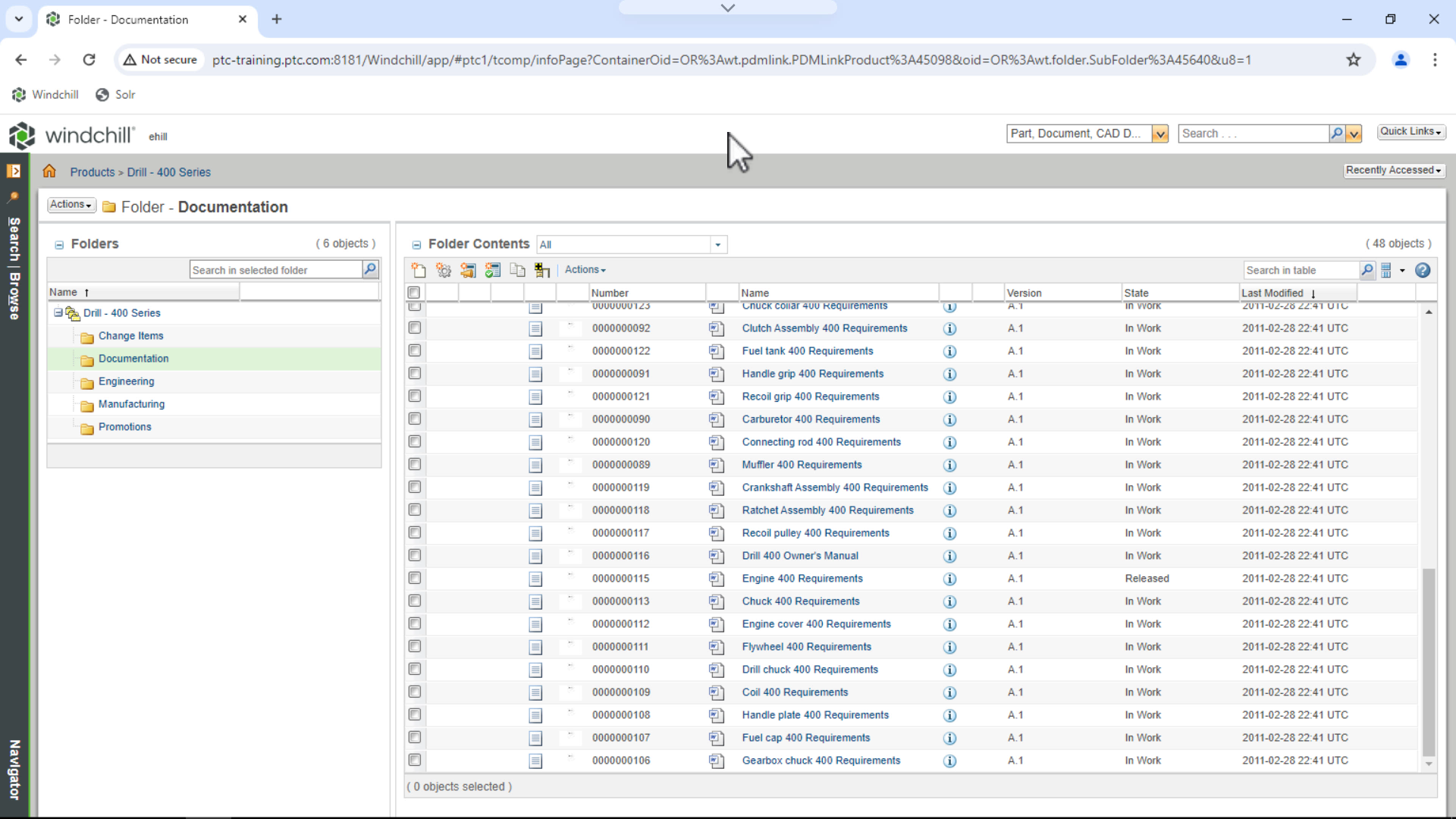Select checkbox for Flywheel 400 Requirements row
Image resolution: width=1456 pixels, height=819 pixels.
tap(415, 646)
